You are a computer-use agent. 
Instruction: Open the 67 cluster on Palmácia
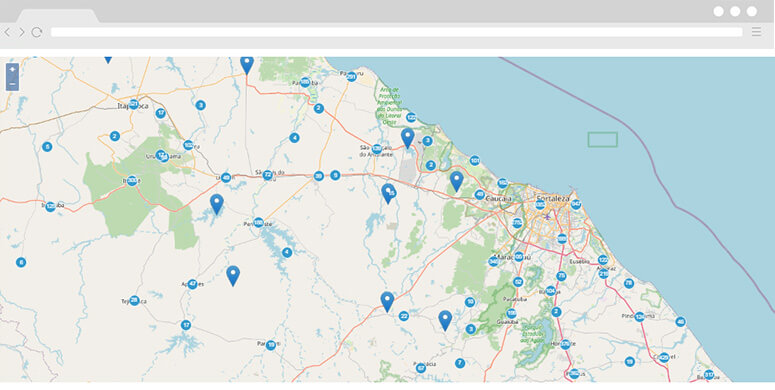(421, 368)
